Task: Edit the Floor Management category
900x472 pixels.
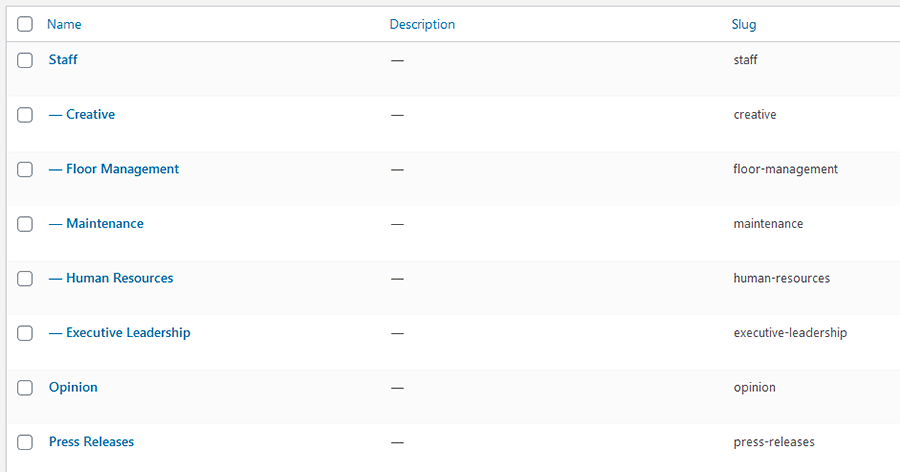Action: point(122,170)
